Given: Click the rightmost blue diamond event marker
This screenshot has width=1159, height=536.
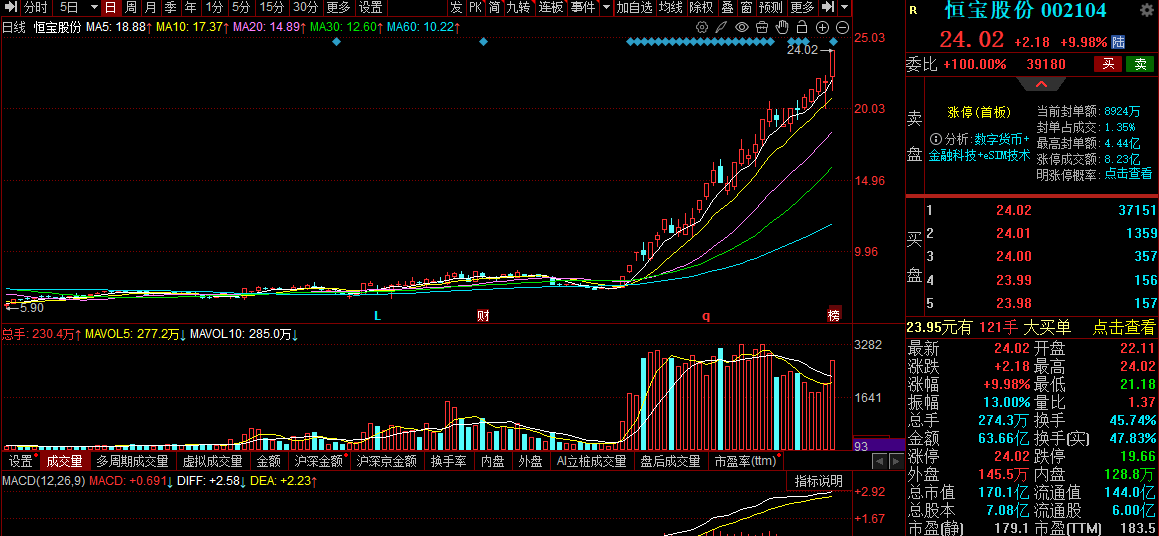Looking at the screenshot, I should tap(834, 41).
